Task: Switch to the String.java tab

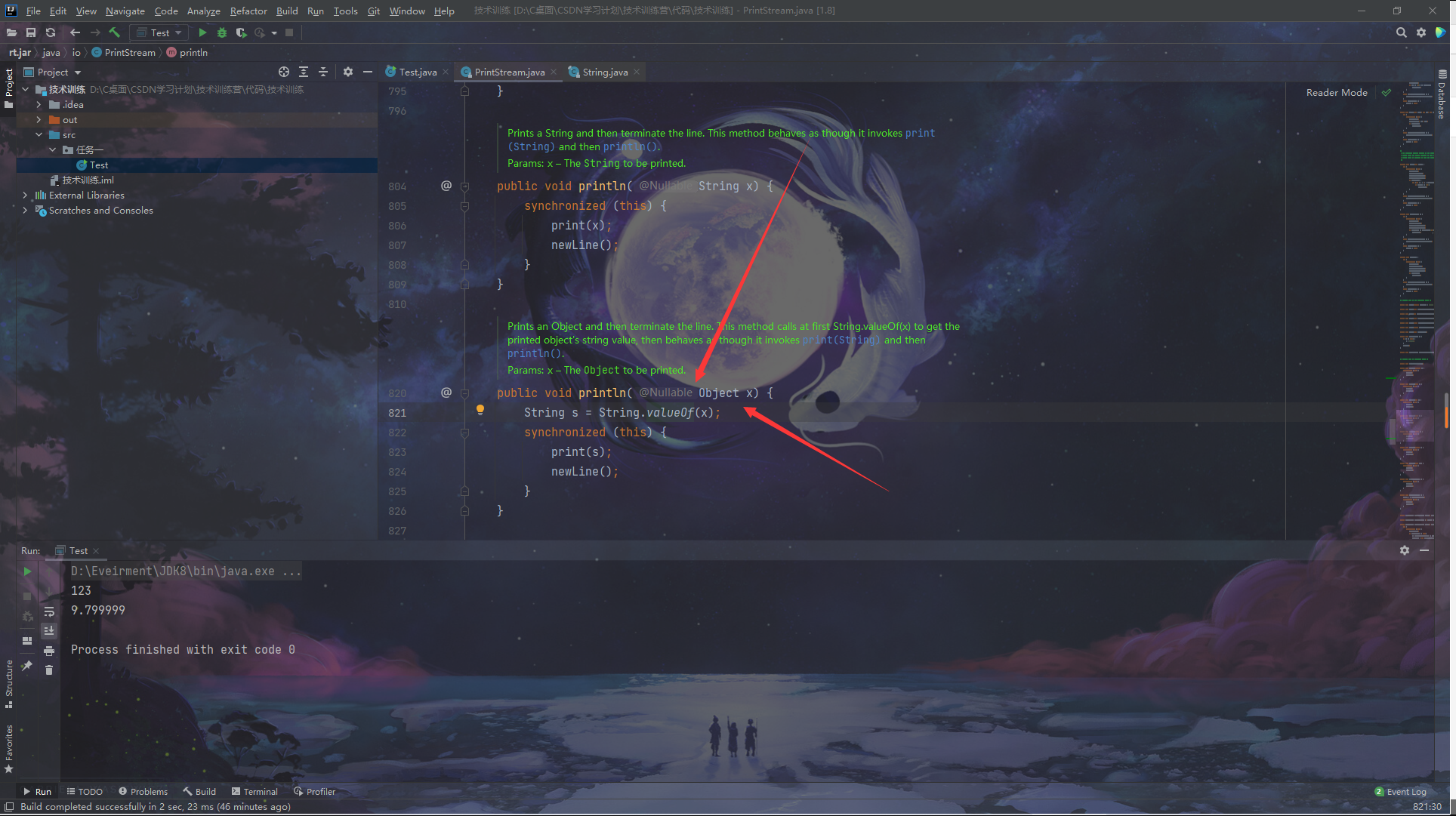Action: 604,72
